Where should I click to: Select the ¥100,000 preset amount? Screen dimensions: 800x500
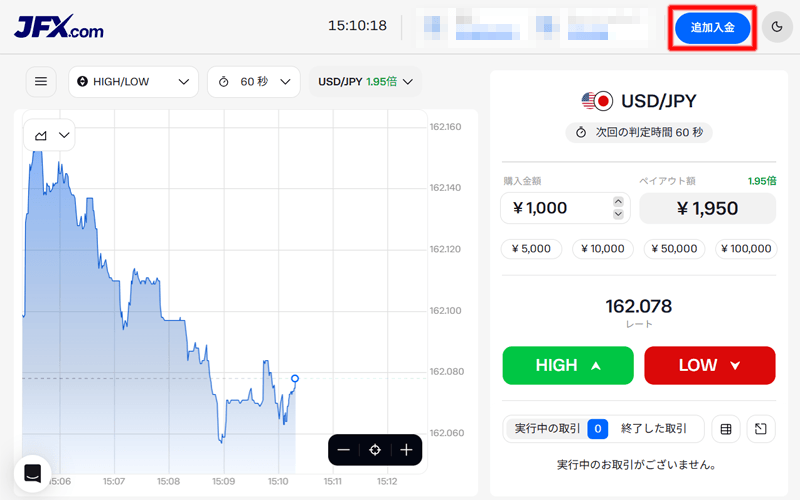point(746,249)
